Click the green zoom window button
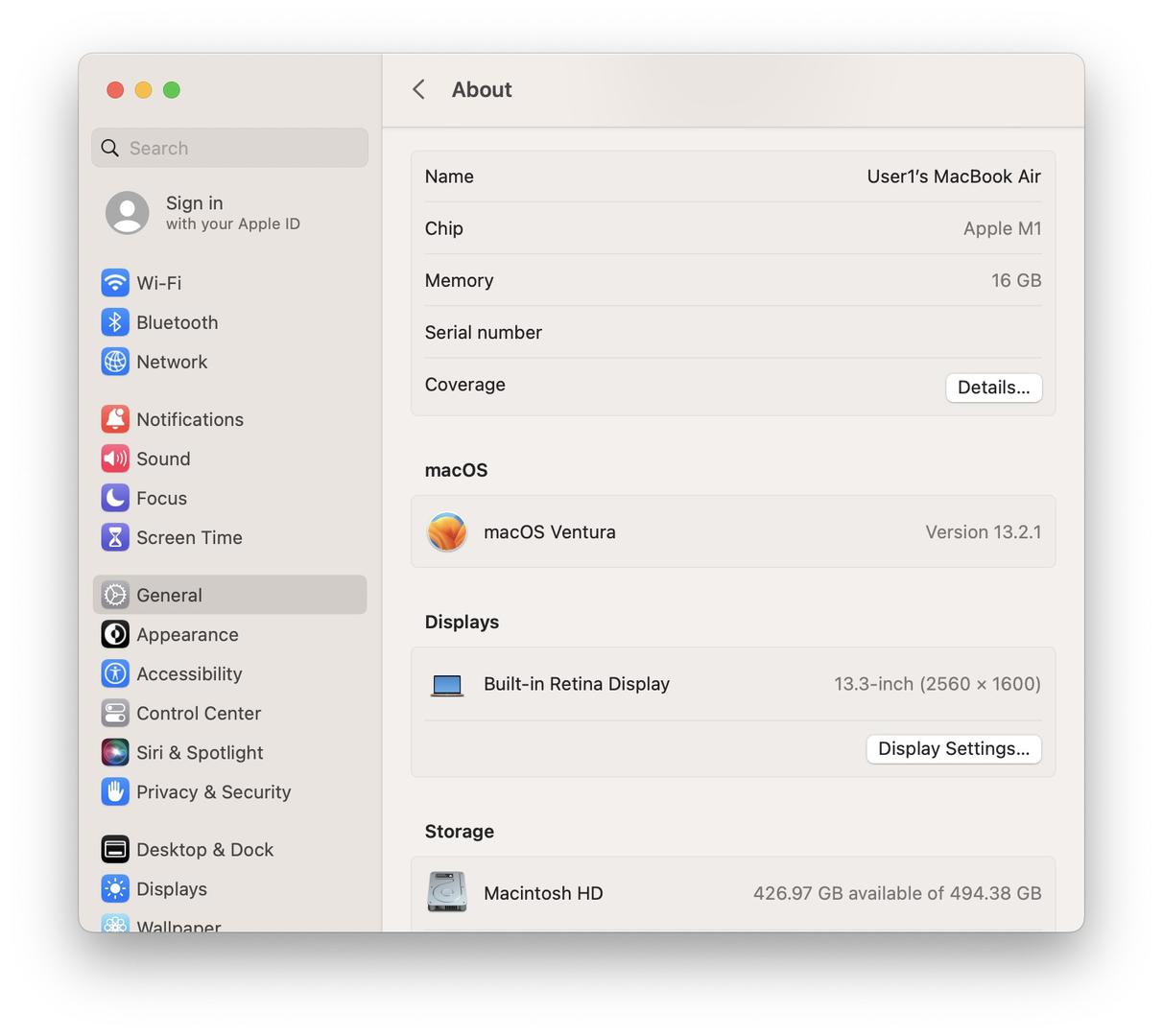Viewport: 1163px width, 1036px height. click(172, 89)
